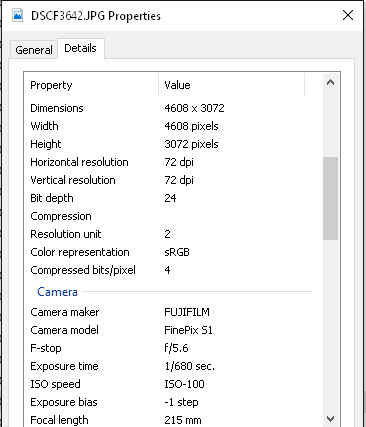Click the scrollbar down arrow

click(x=330, y=419)
